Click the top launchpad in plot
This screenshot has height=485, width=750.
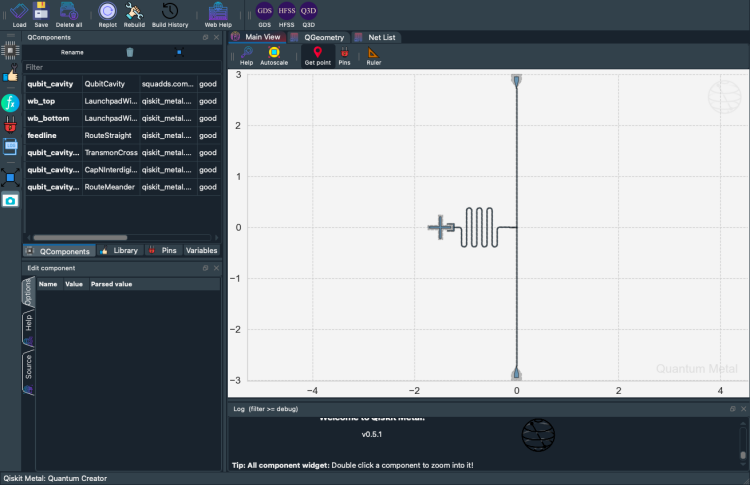(516, 80)
